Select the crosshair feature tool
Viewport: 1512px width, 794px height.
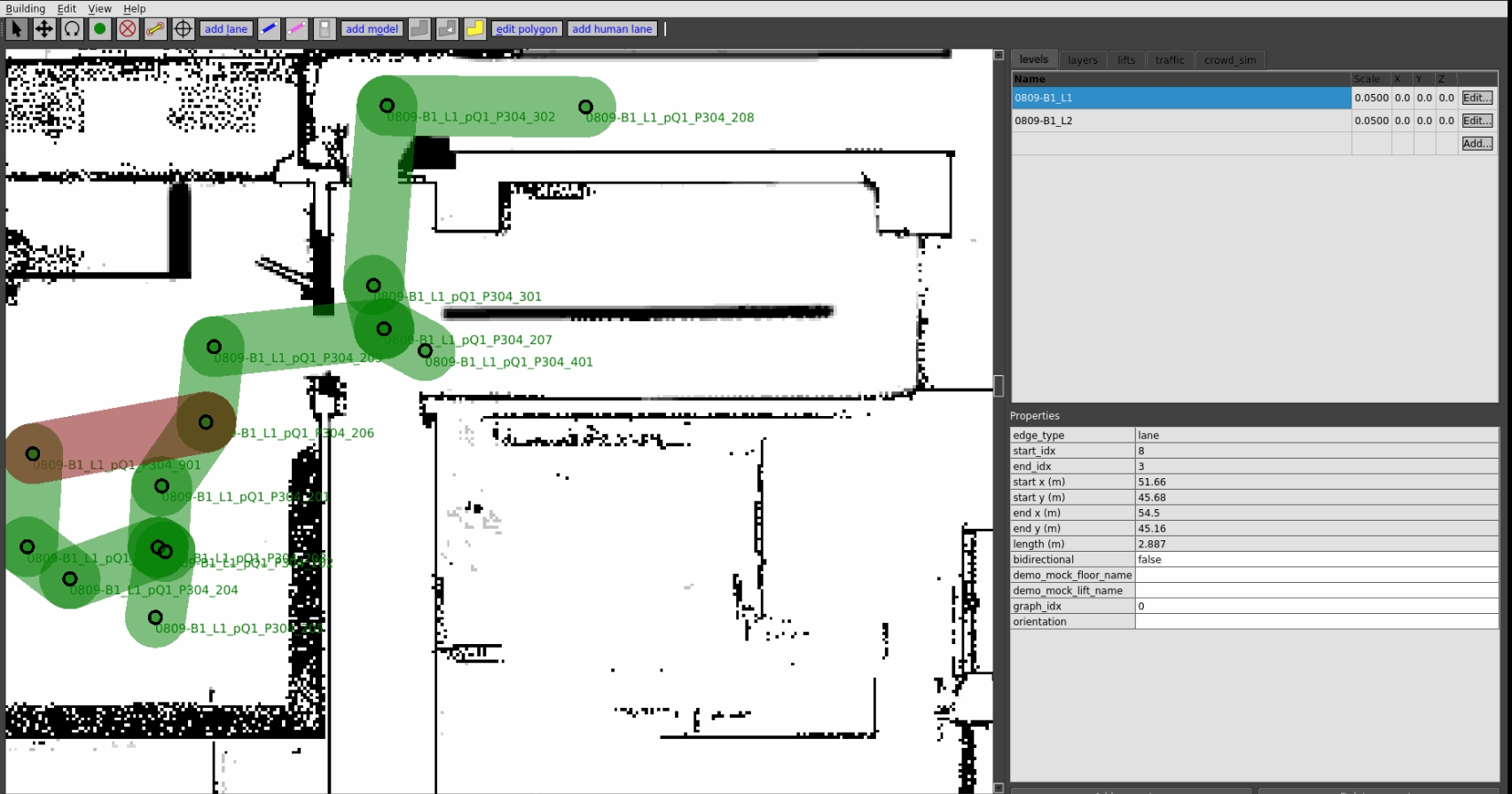pos(183,29)
